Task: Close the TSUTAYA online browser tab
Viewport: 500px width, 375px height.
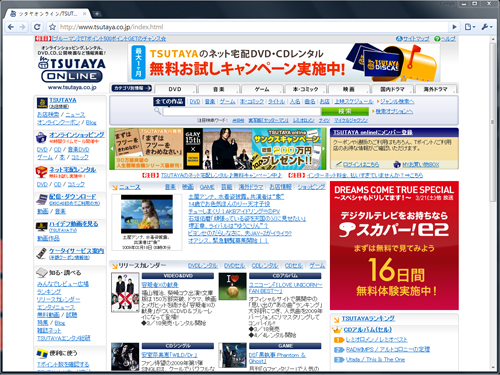Action: pyautogui.click(x=85, y=14)
